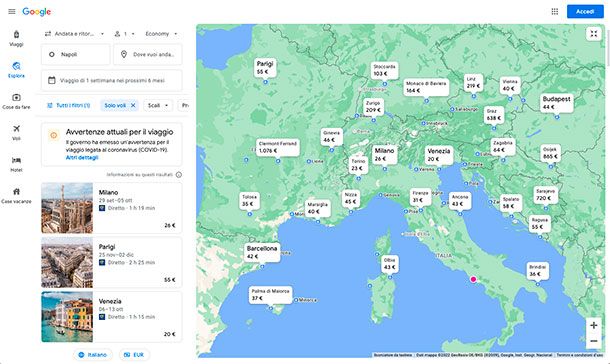The image size is (610, 364).
Task: Click the Tolosa 35 € marker
Action: coord(249,200)
